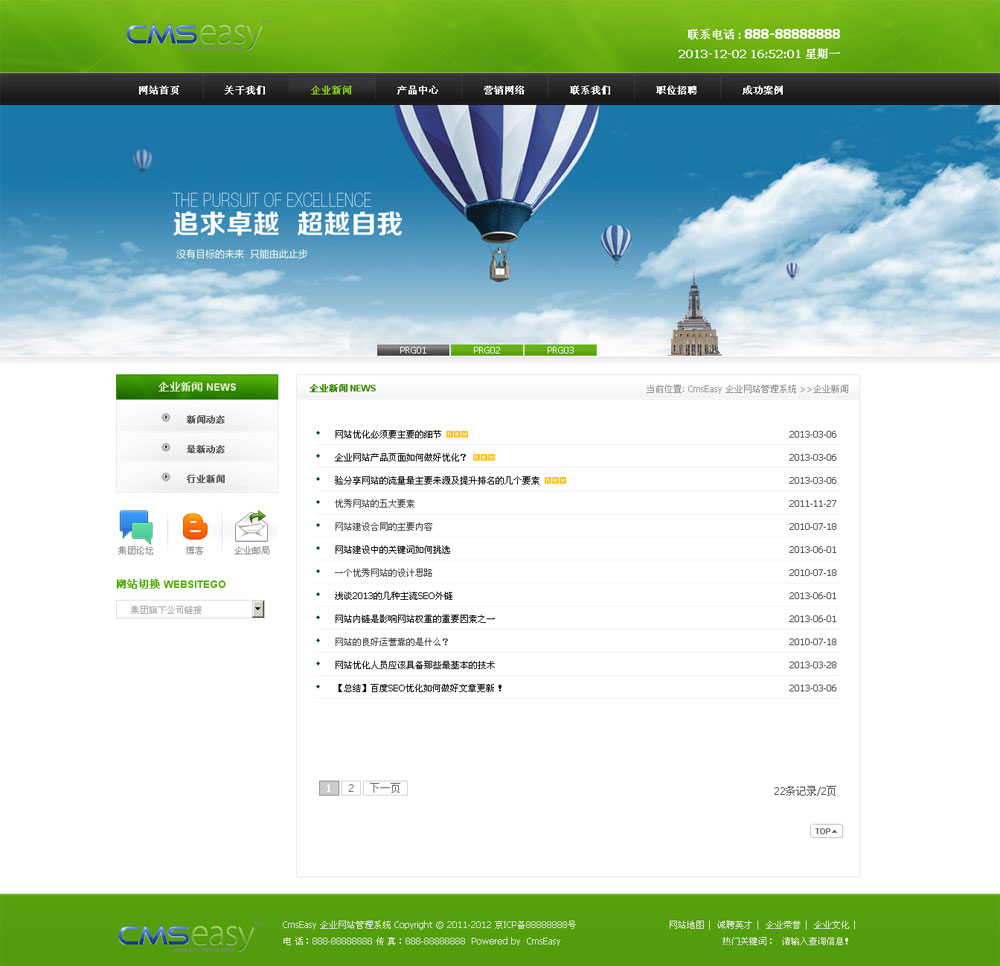This screenshot has width=1000, height=966.
Task: Open the 集团论坛 forum chat icon
Action: click(x=135, y=526)
